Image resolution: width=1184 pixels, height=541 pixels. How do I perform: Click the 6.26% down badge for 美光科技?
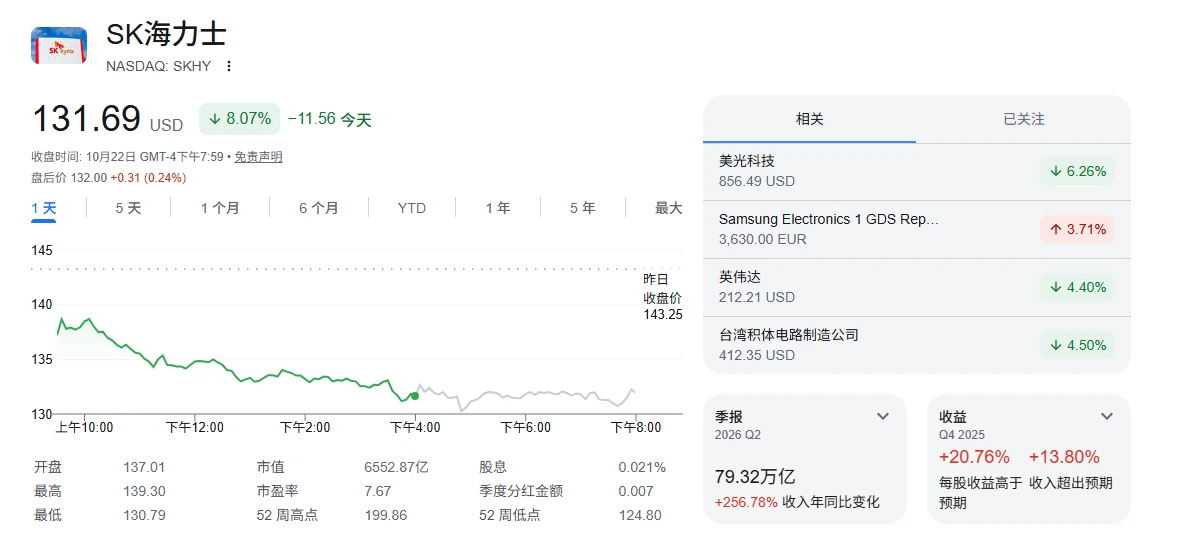pos(1078,172)
